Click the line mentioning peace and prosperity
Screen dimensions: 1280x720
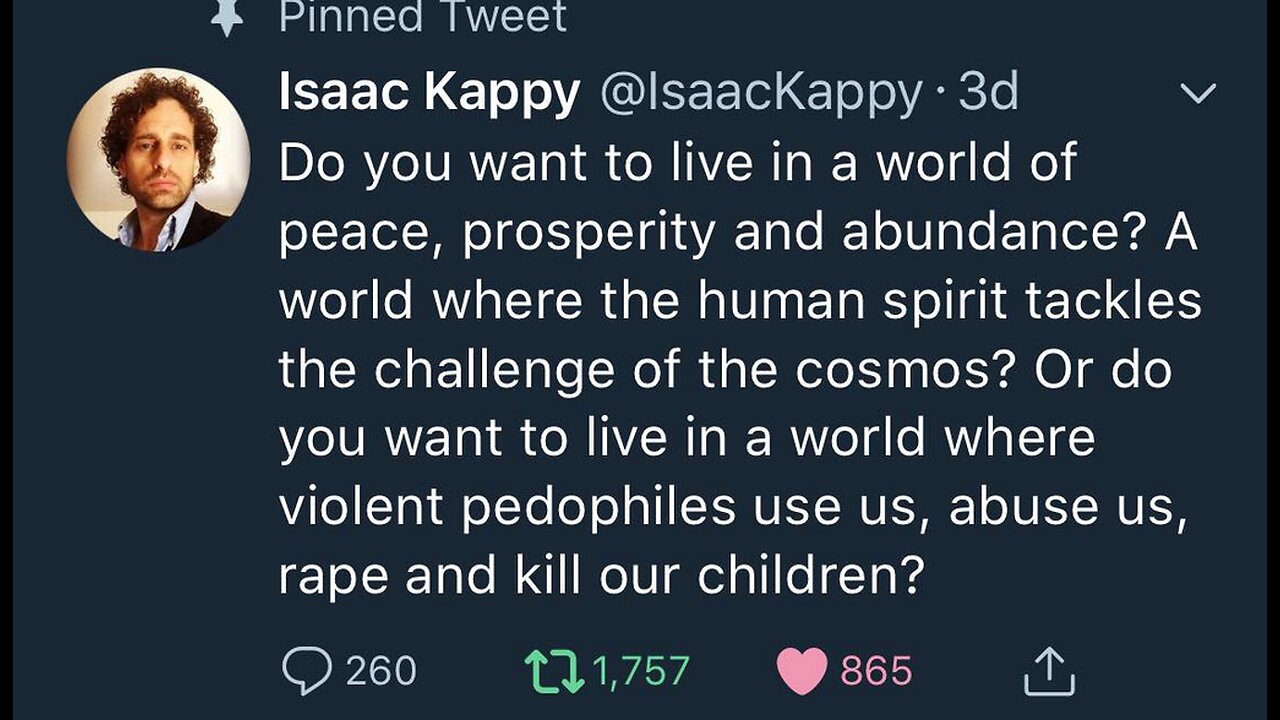pyautogui.click(x=737, y=232)
